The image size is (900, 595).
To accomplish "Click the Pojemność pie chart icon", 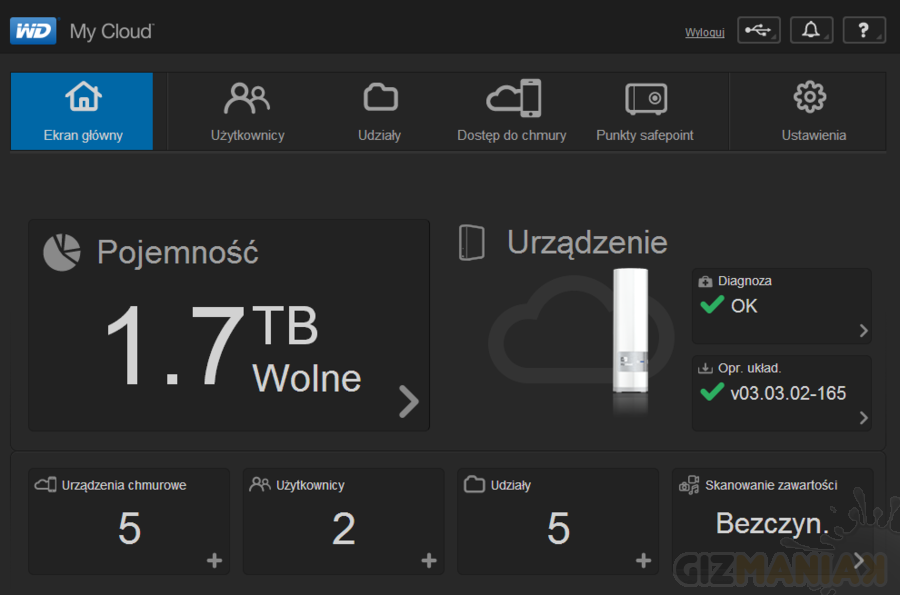I will point(62,252).
